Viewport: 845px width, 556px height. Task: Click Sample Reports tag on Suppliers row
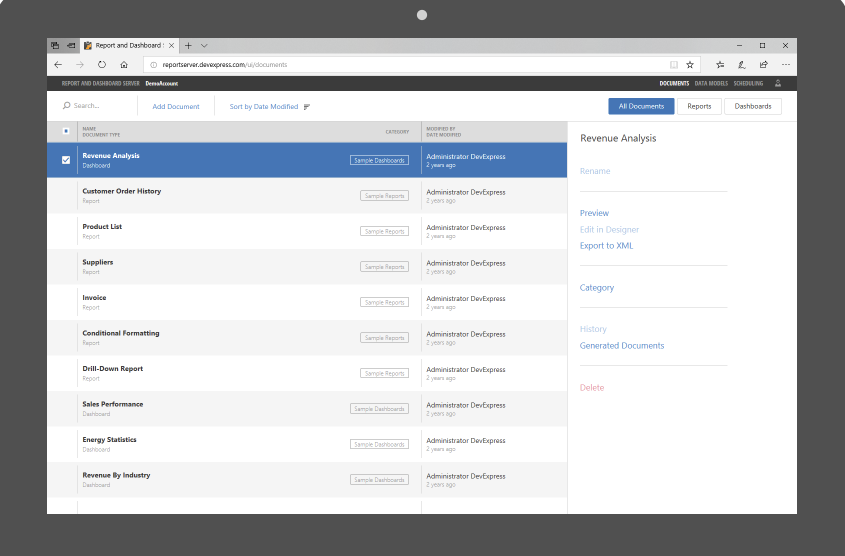[x=384, y=267]
